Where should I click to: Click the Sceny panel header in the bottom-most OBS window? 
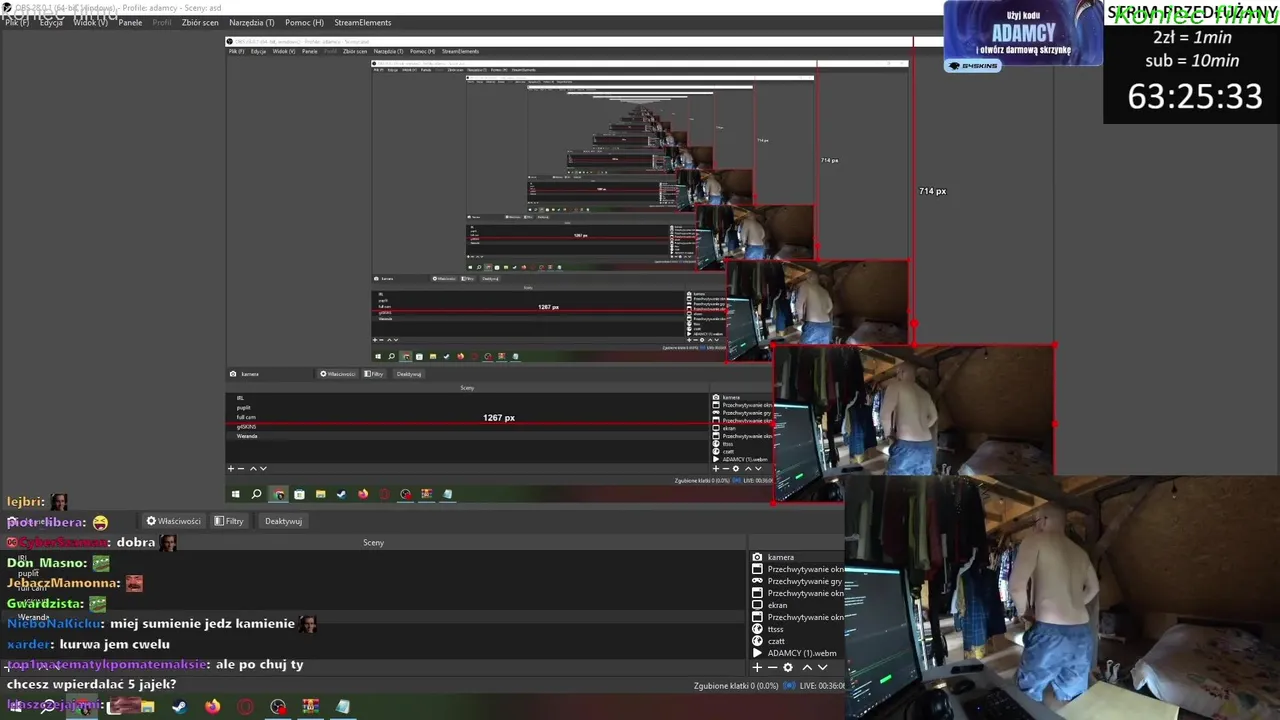373,542
